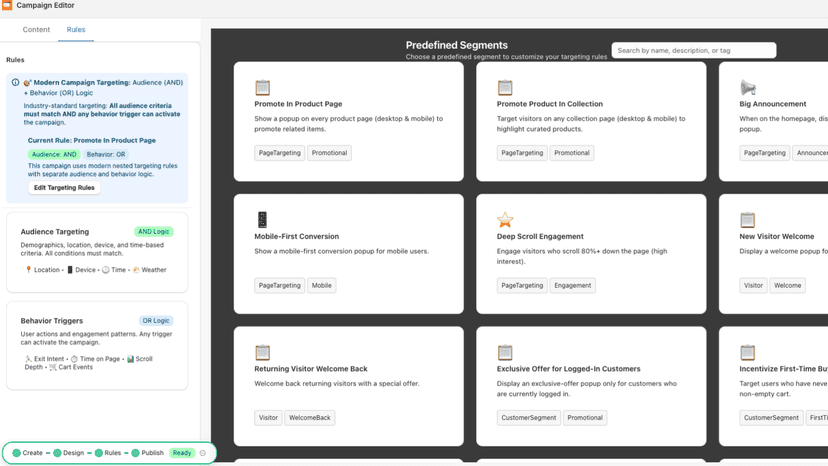Click the Weather icon
Image resolution: width=828 pixels, height=466 pixels.
tap(136, 269)
